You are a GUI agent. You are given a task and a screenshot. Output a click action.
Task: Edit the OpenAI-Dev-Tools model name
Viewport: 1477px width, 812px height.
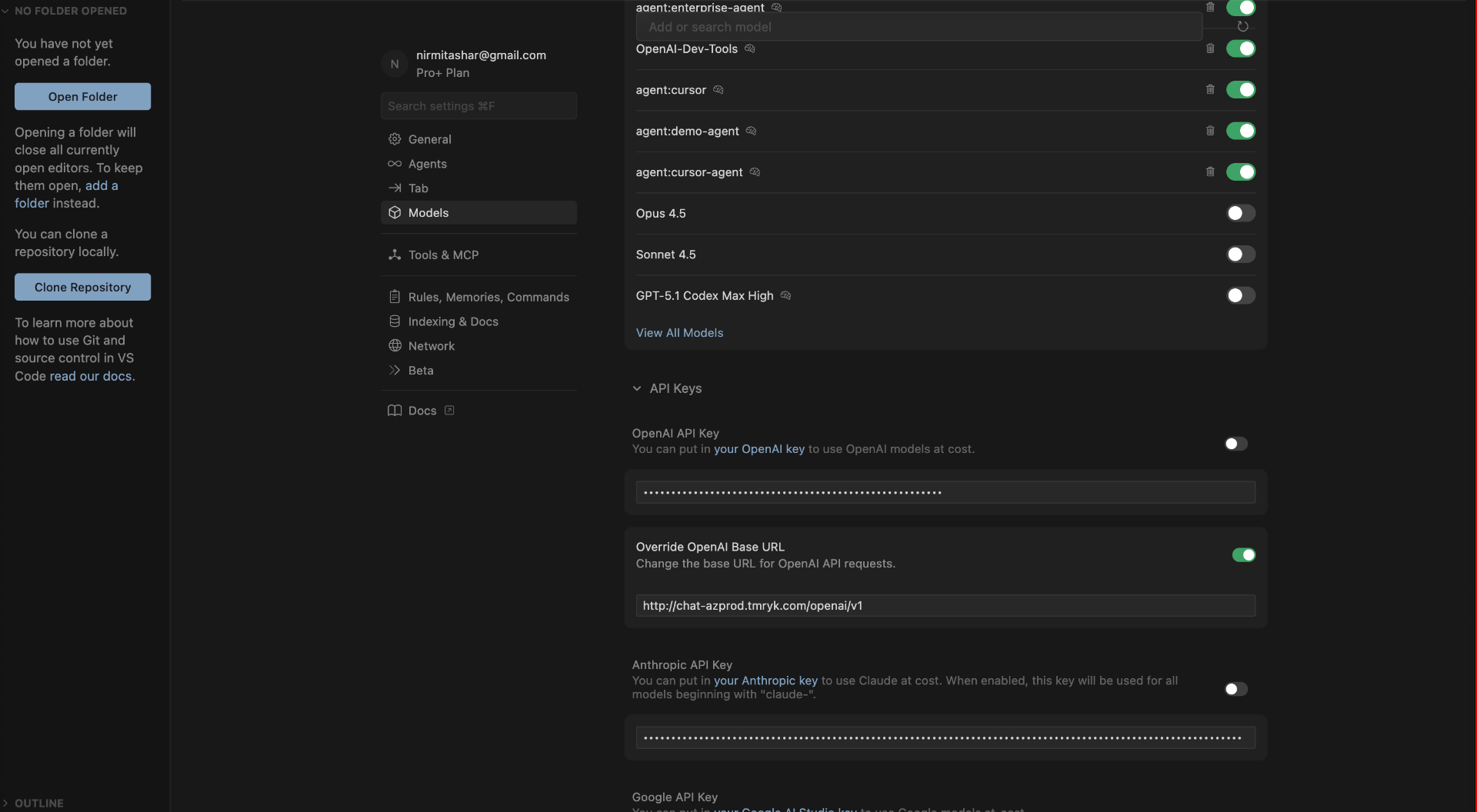[750, 48]
